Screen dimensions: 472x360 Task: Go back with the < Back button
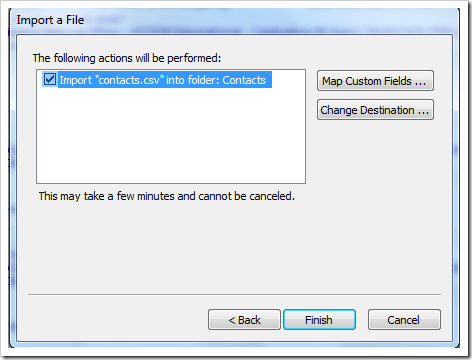coord(244,320)
